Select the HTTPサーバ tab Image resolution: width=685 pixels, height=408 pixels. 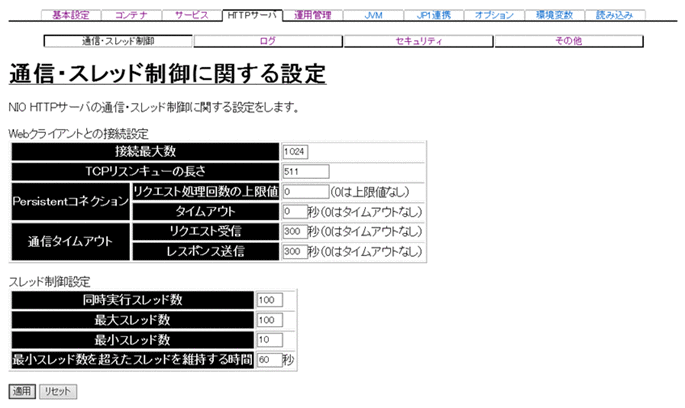pyautogui.click(x=252, y=15)
